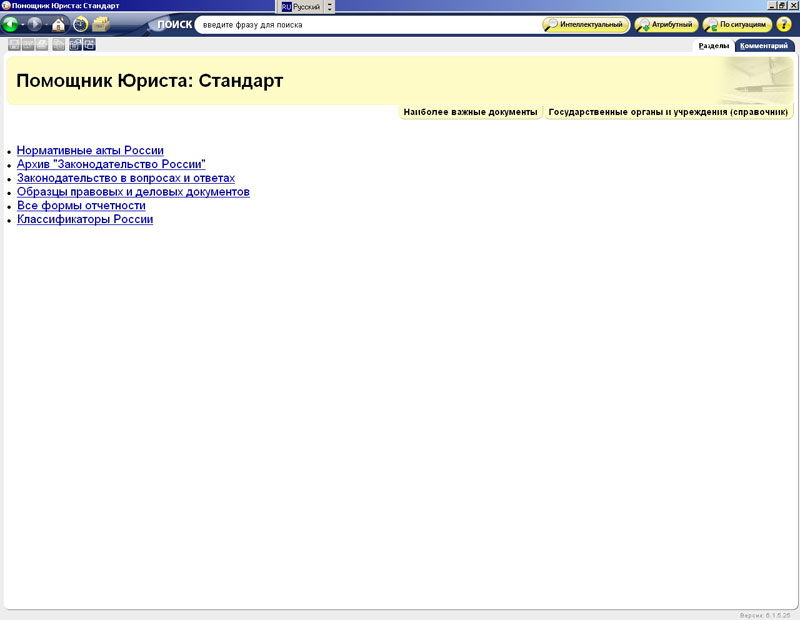Click the search phrase input field
Image resolution: width=800 pixels, height=620 pixels.
[x=365, y=24]
